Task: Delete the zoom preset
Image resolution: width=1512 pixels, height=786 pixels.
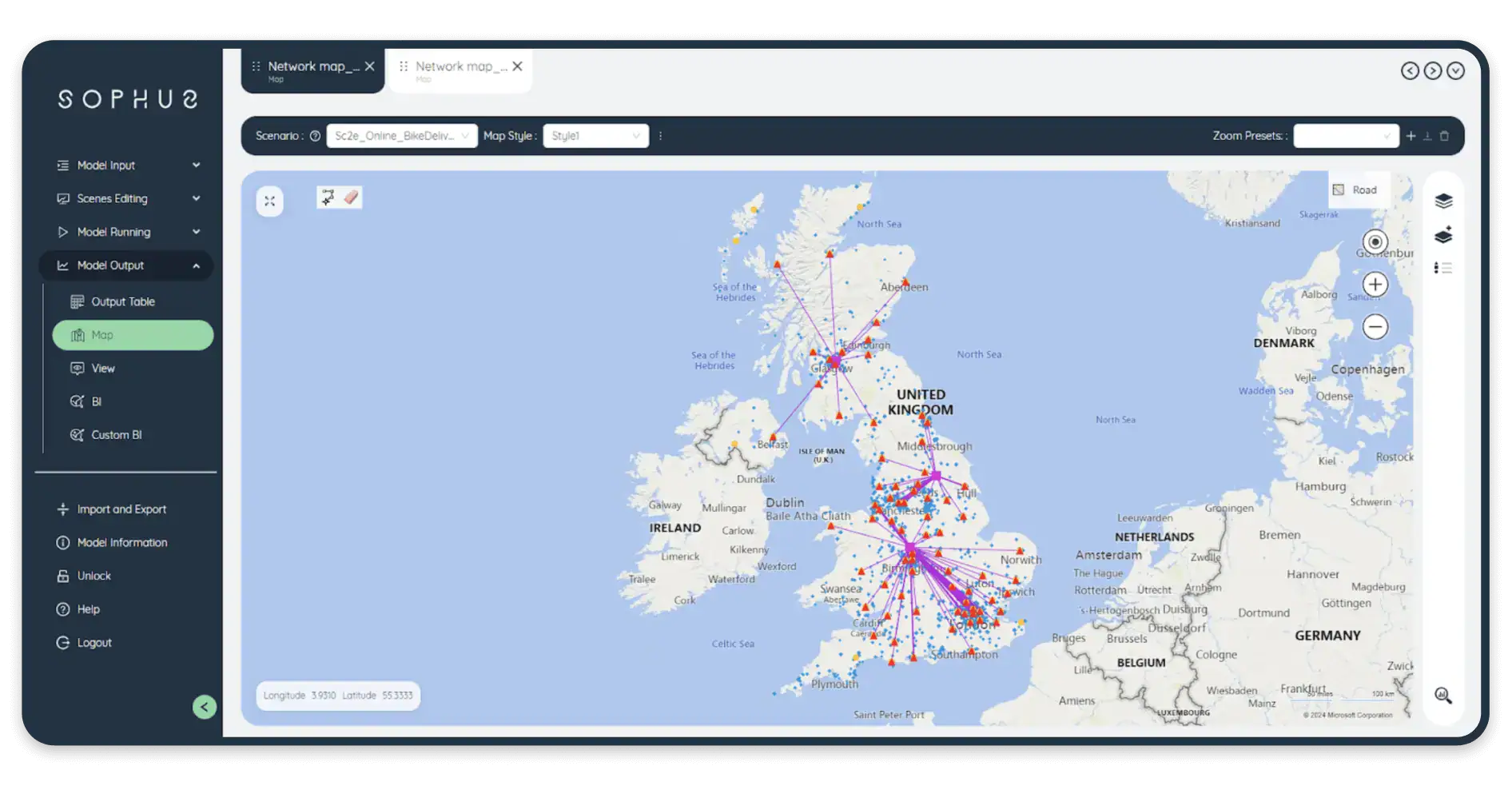Action: click(x=1444, y=136)
